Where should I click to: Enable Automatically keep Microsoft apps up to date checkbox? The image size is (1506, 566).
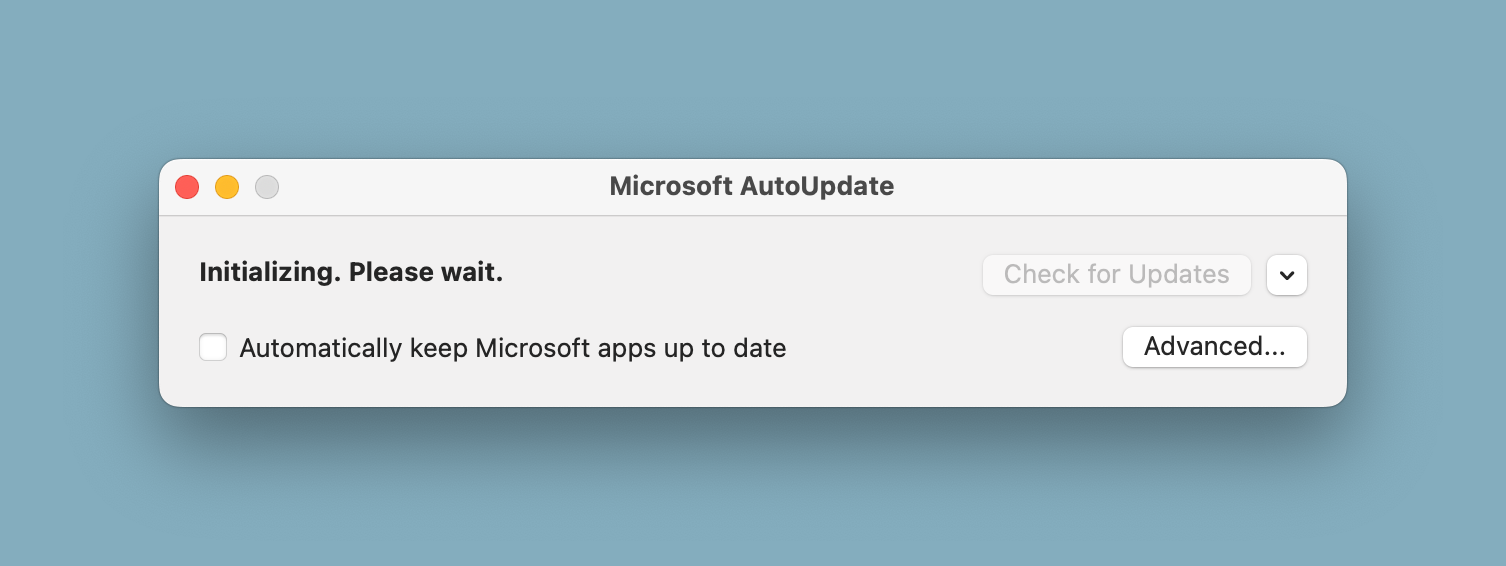coord(213,347)
